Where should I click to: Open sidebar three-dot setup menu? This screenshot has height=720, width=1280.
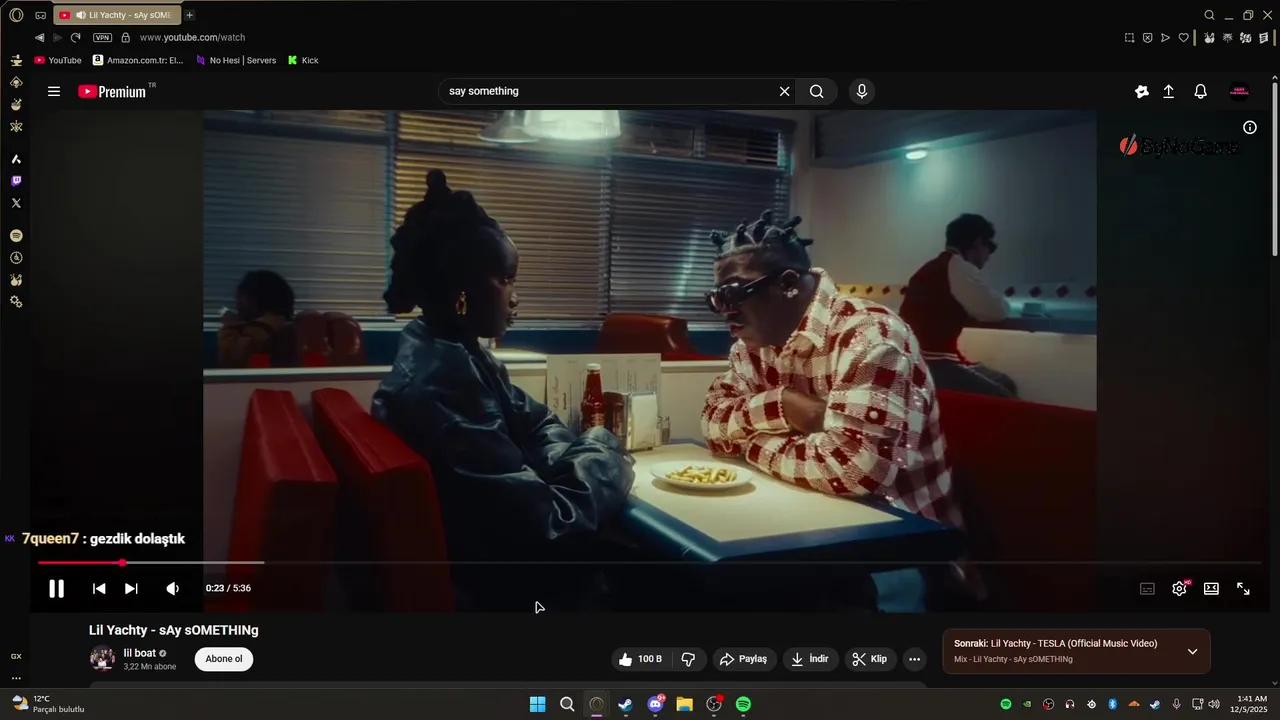pos(16,678)
